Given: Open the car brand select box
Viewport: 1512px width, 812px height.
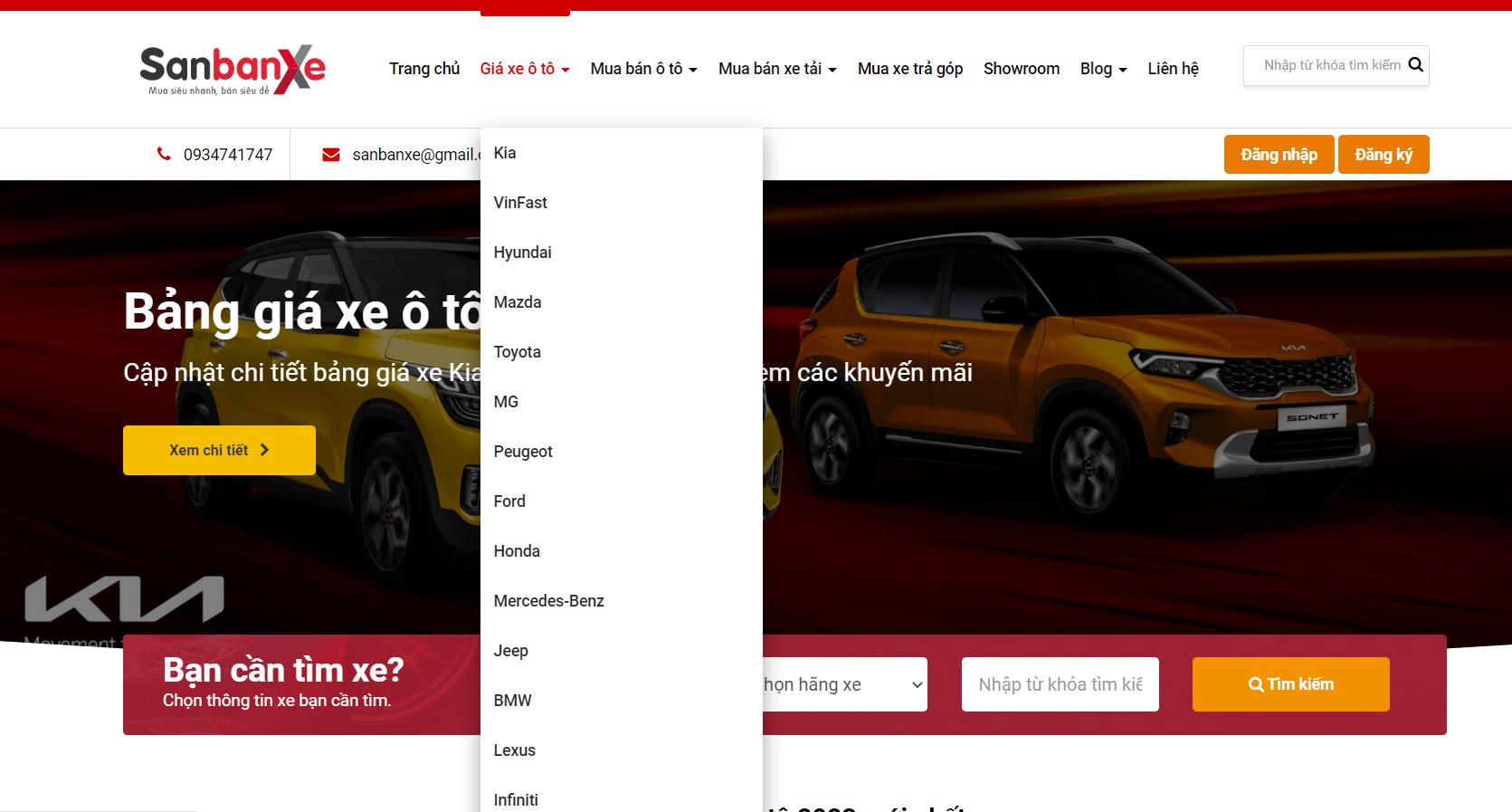Looking at the screenshot, I should coord(843,684).
